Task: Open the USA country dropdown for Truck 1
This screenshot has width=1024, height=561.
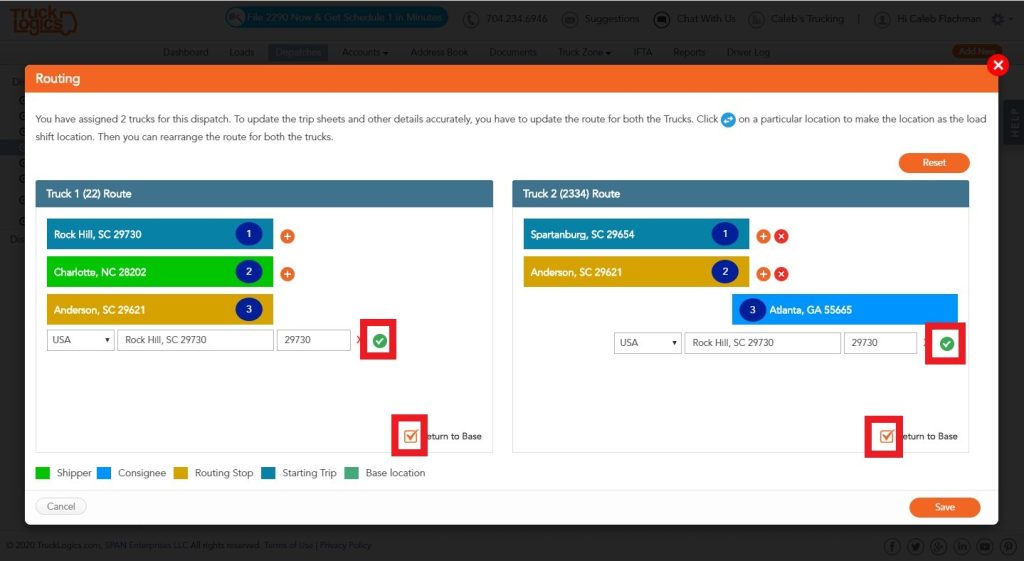Action: pyautogui.click(x=81, y=340)
